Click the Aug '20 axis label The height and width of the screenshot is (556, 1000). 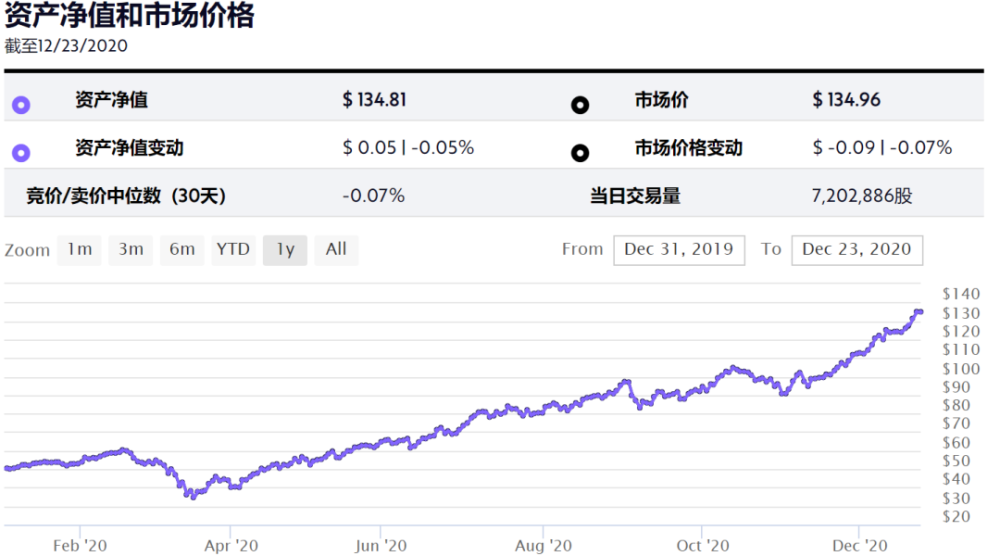click(543, 546)
